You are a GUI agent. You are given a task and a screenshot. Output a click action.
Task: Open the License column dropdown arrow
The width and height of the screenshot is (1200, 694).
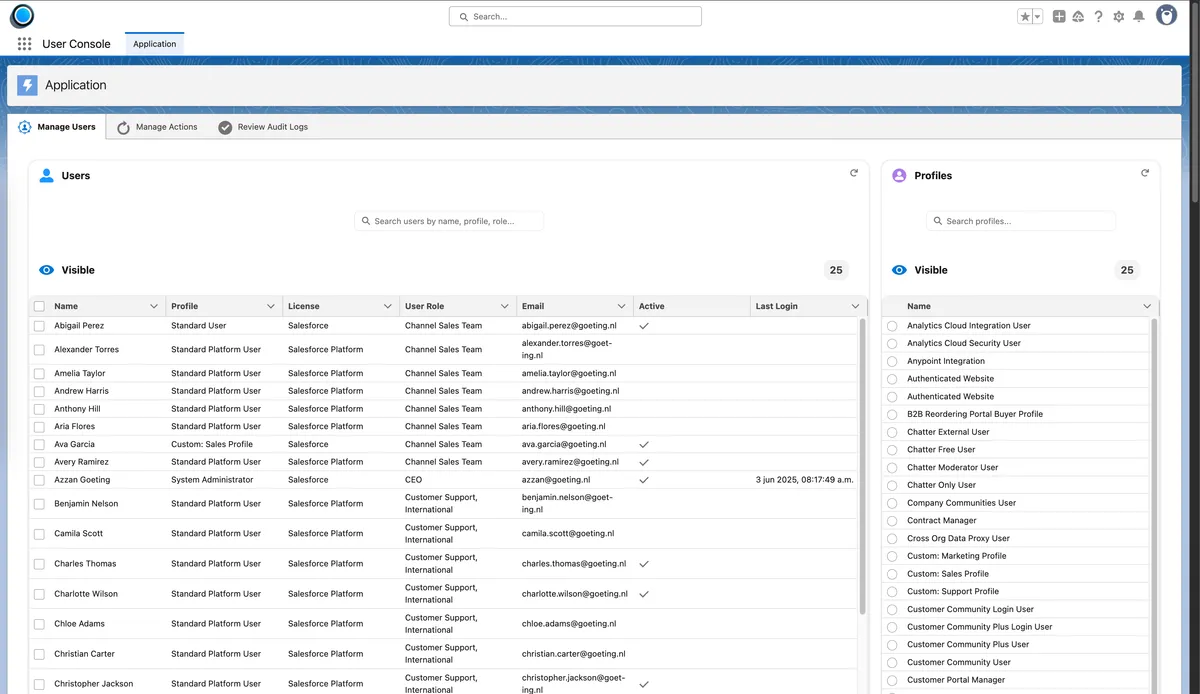[x=388, y=306]
